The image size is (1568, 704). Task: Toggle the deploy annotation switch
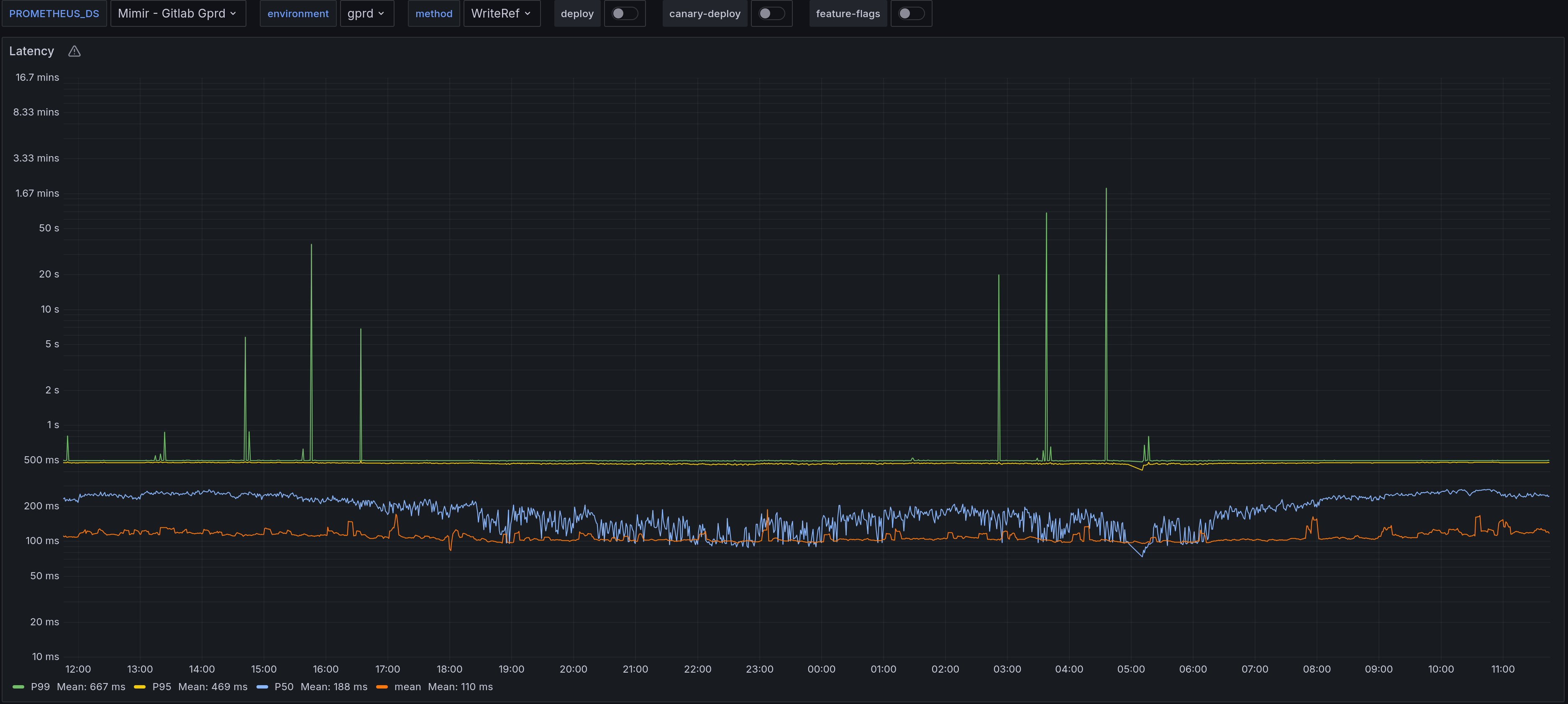625,13
